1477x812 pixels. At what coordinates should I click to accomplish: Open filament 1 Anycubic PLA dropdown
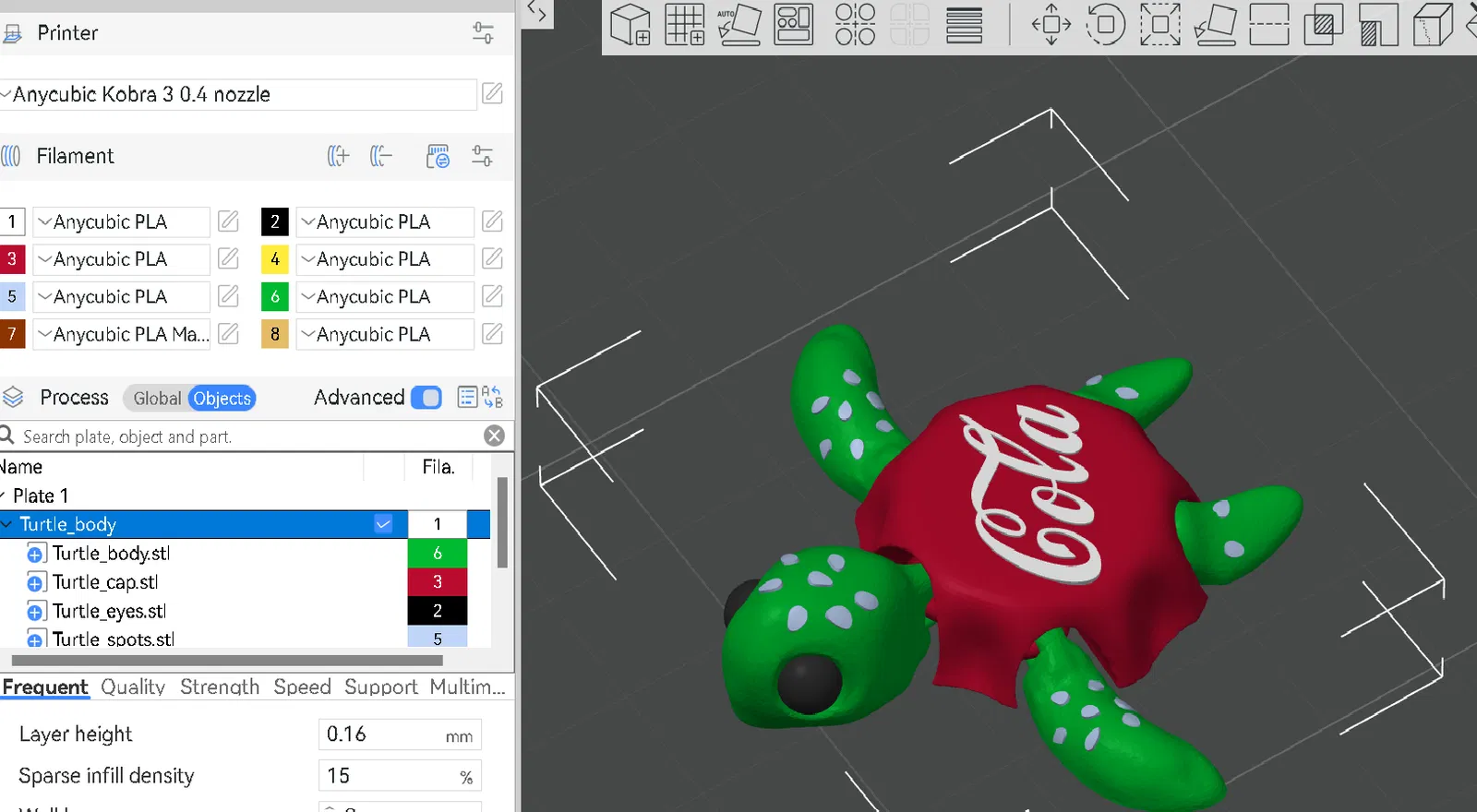[122, 221]
